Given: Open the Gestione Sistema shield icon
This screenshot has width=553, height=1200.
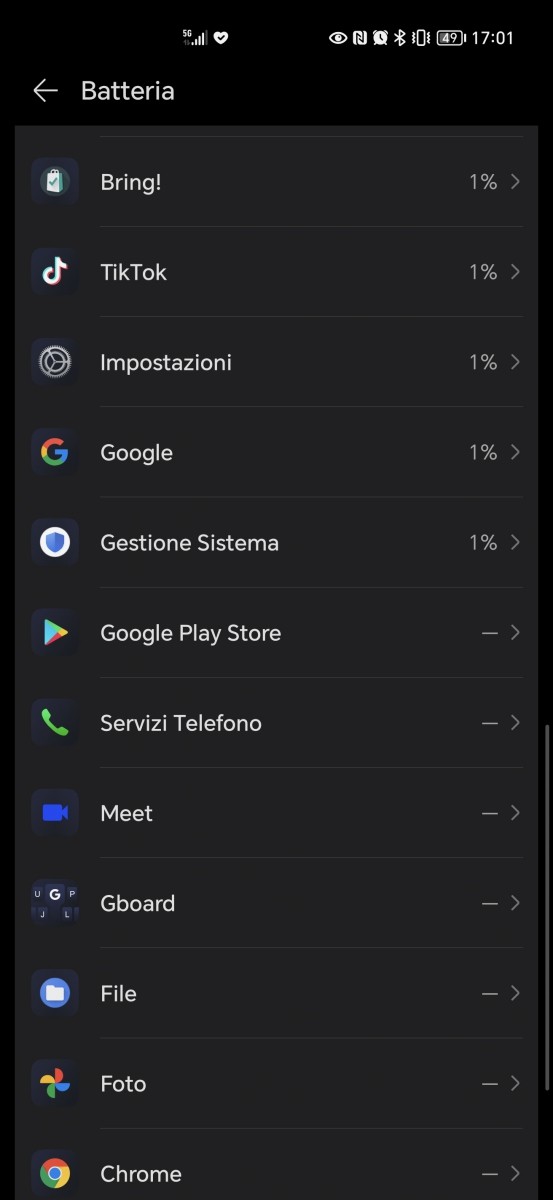Looking at the screenshot, I should 55,542.
